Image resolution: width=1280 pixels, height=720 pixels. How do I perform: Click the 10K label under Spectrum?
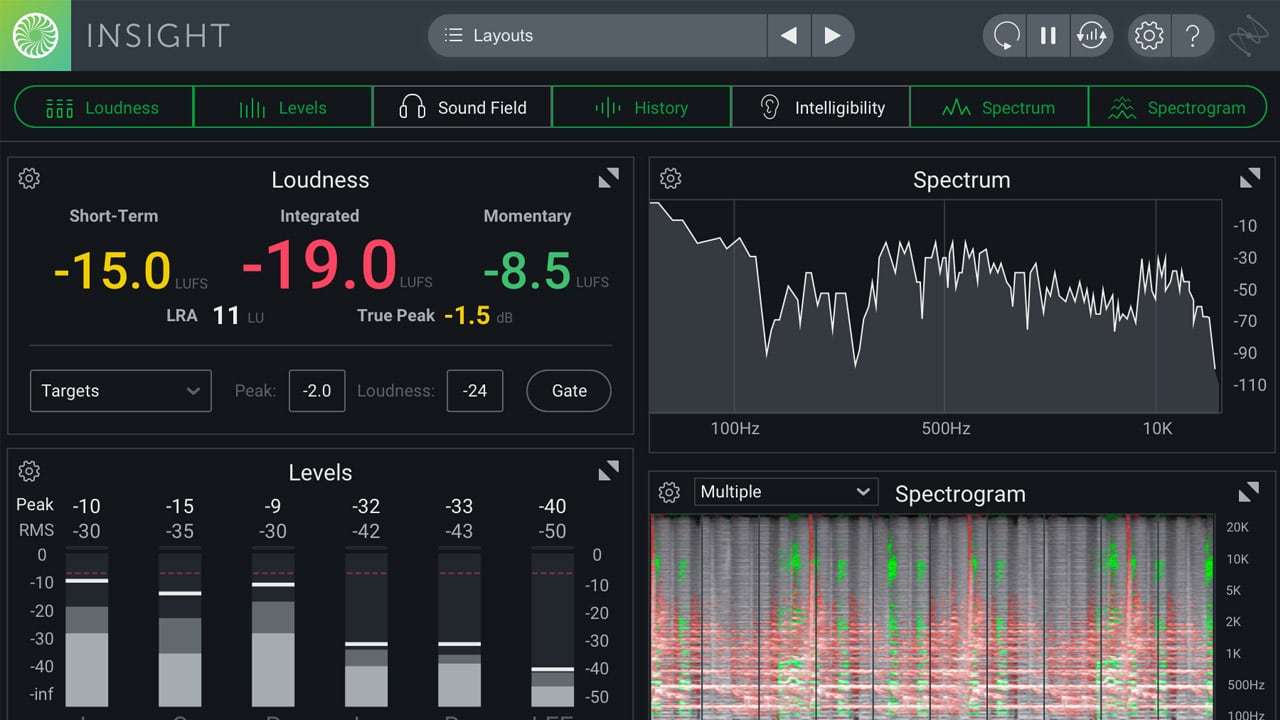(1157, 428)
